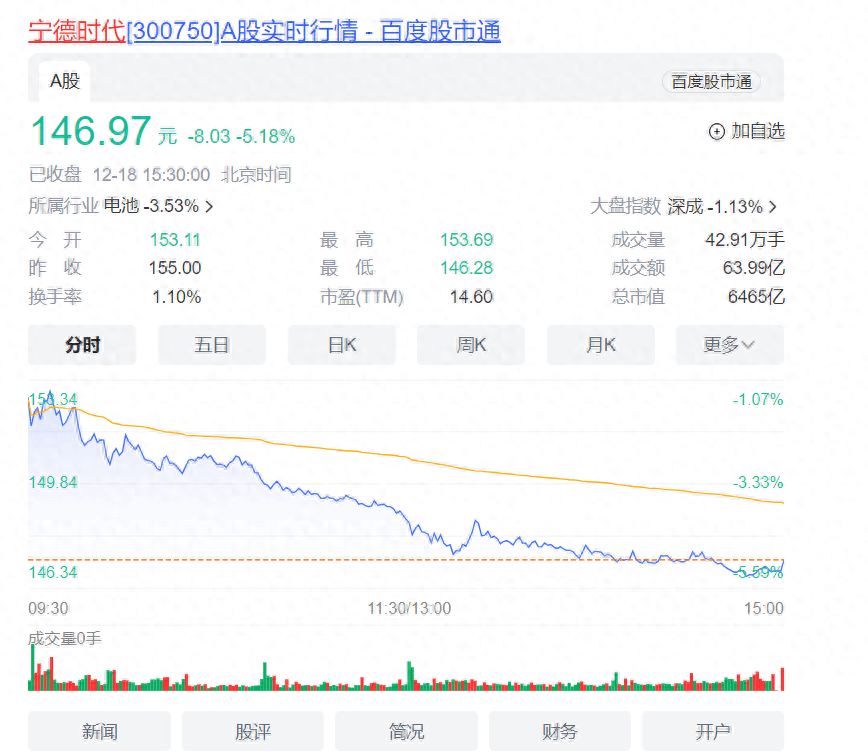Switch to the 周K chart tab
The width and height of the screenshot is (868, 752).
pos(471,345)
